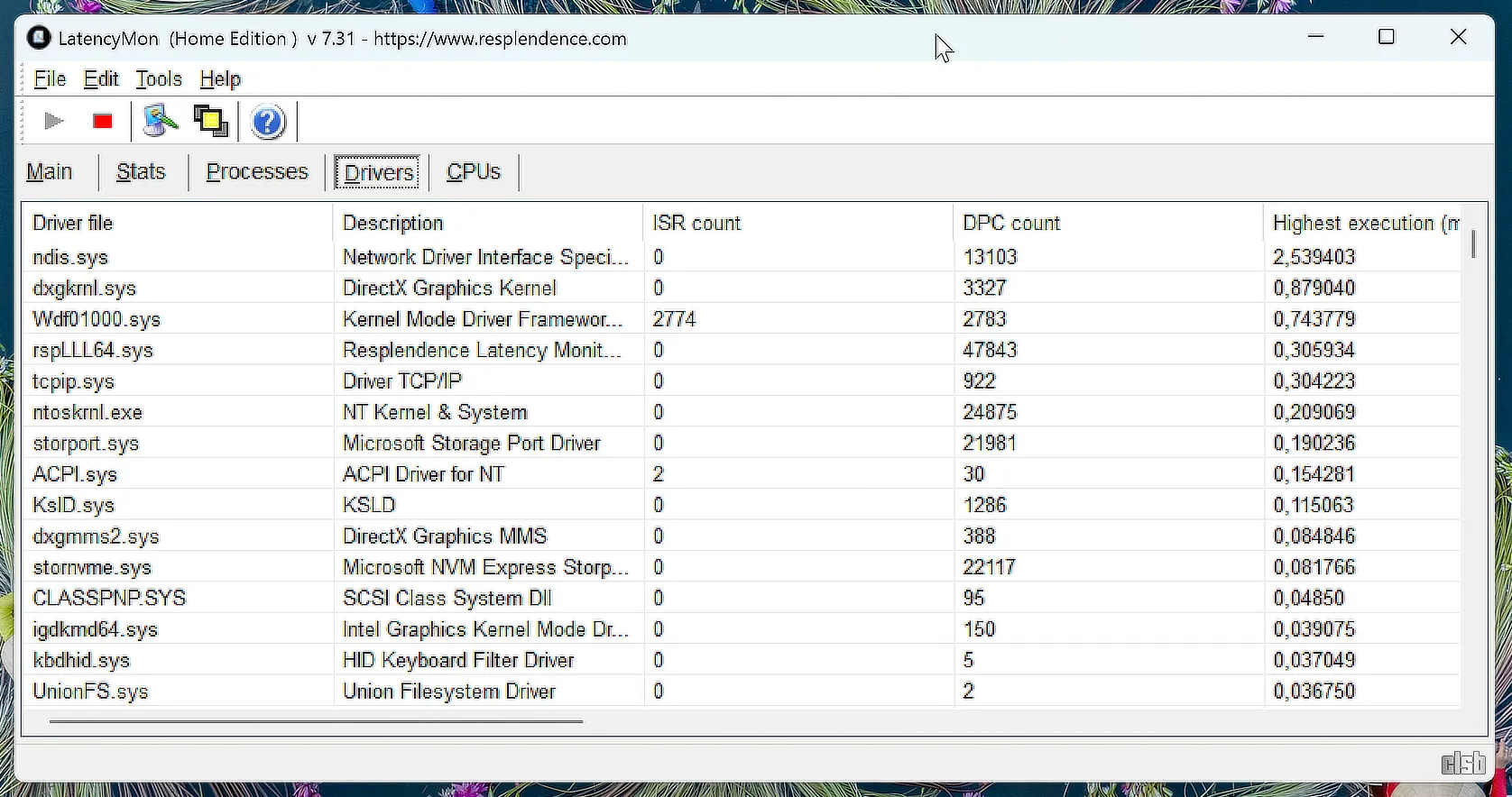Open the options icon in the toolbar
Image resolution: width=1512 pixels, height=797 pixels.
161,121
